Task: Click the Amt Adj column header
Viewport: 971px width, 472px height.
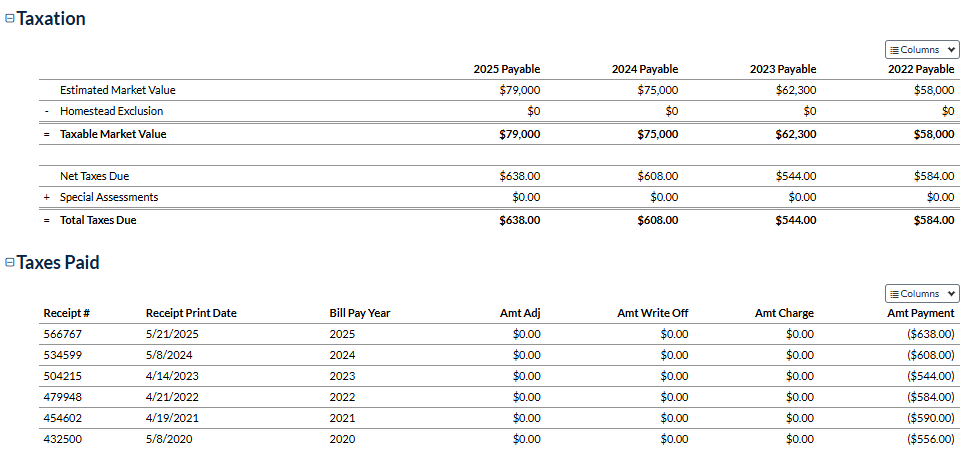Action: [520, 313]
